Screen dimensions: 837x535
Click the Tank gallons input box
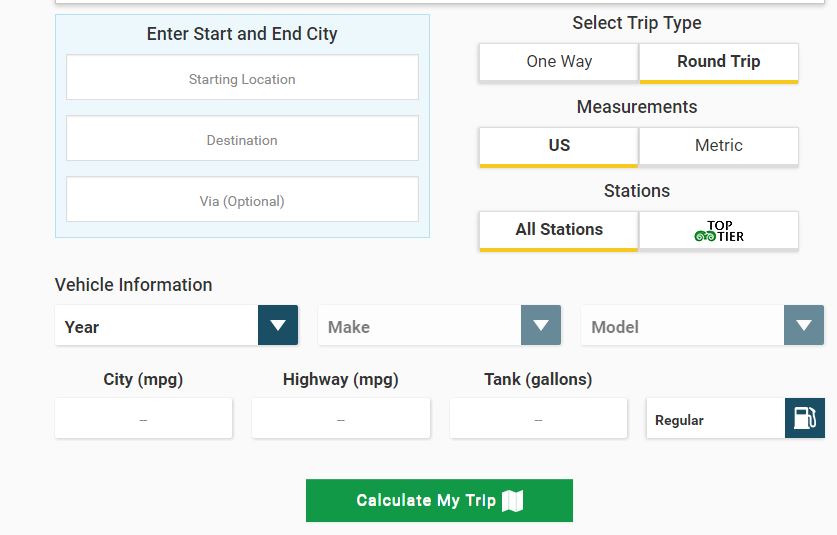point(538,419)
